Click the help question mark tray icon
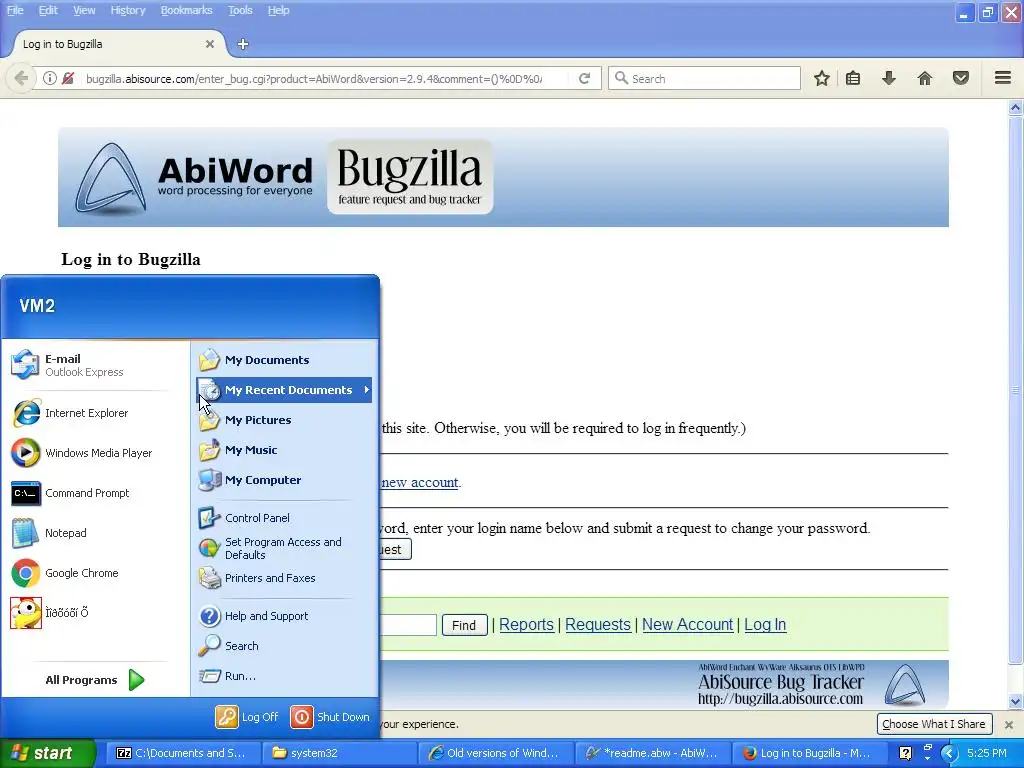Image resolution: width=1024 pixels, height=768 pixels. pos(905,753)
